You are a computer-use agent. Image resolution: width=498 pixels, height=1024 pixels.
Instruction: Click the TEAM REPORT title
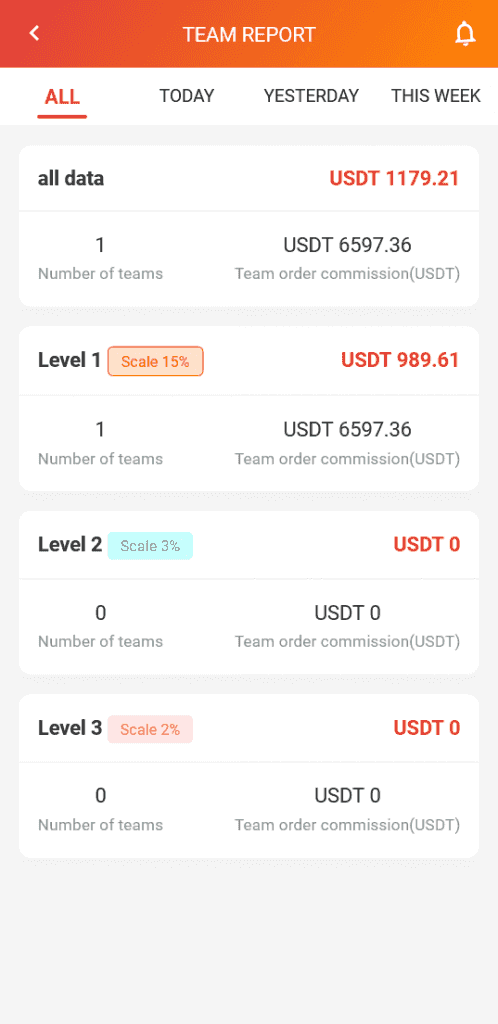pos(249,35)
